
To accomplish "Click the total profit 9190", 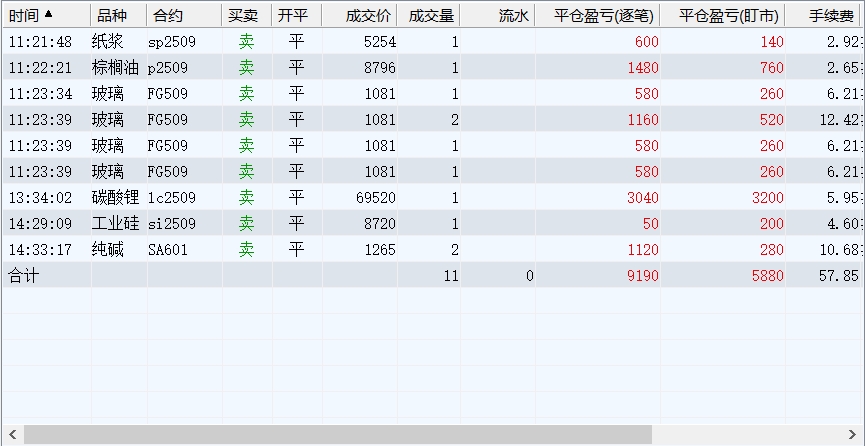I will click(x=643, y=275).
